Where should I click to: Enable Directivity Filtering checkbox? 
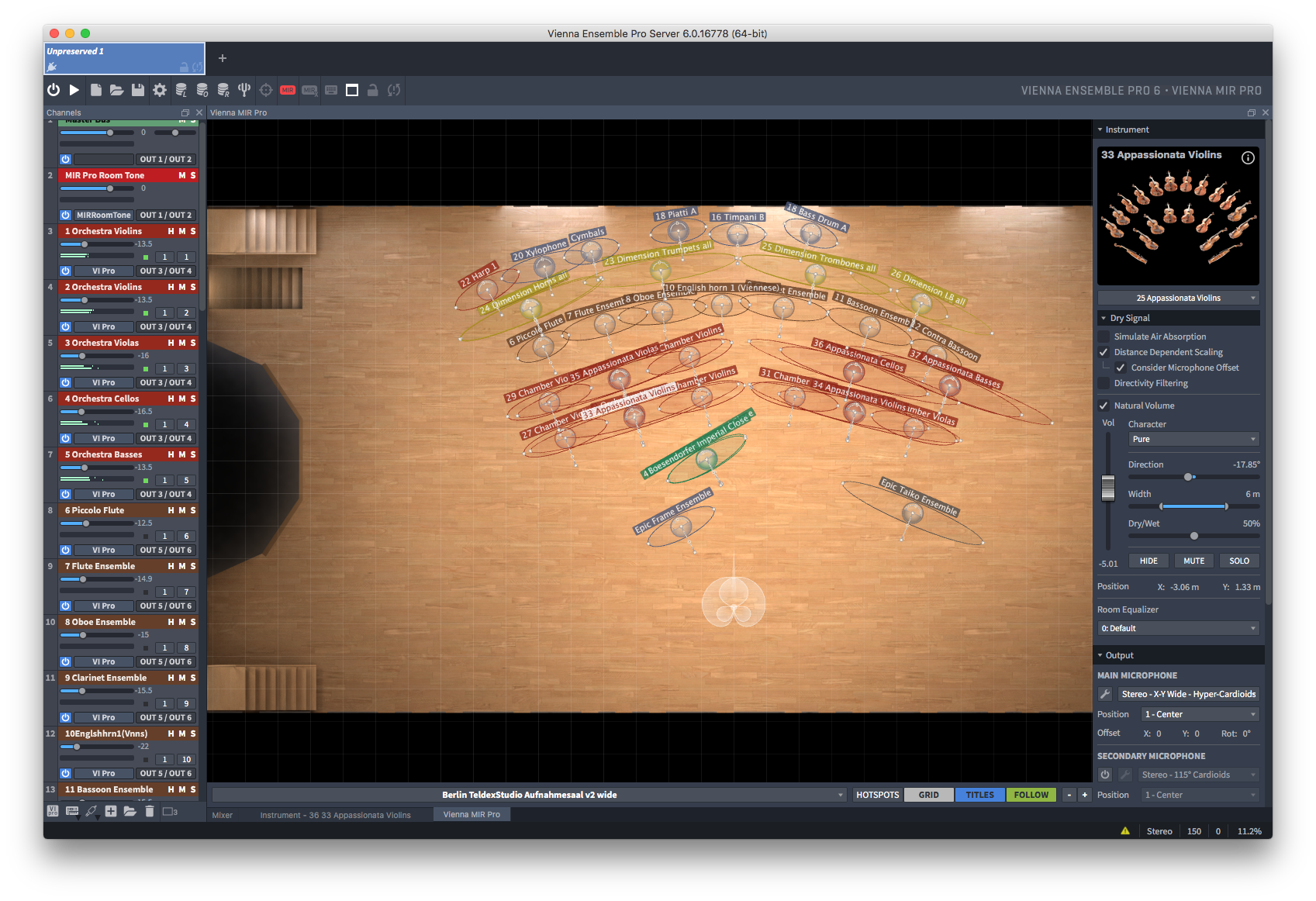point(1104,383)
